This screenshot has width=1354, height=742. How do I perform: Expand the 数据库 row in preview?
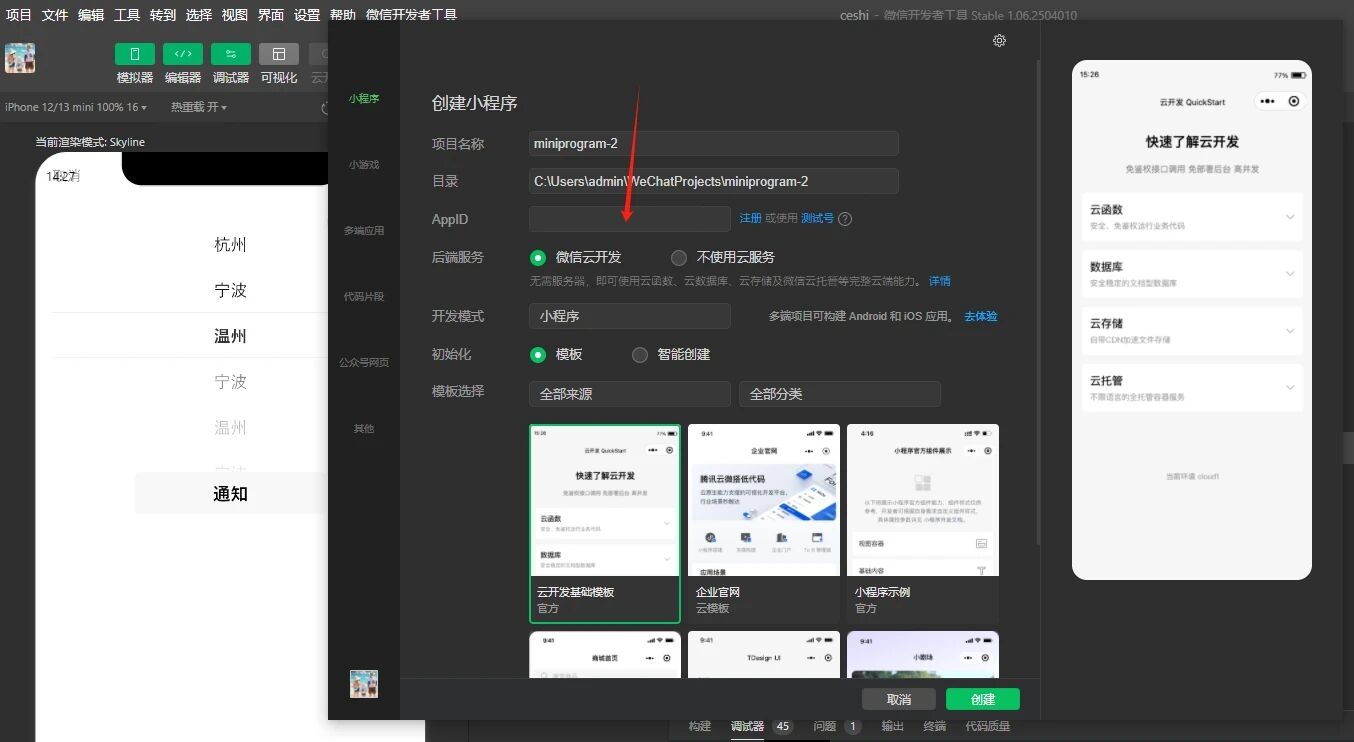coord(1192,274)
